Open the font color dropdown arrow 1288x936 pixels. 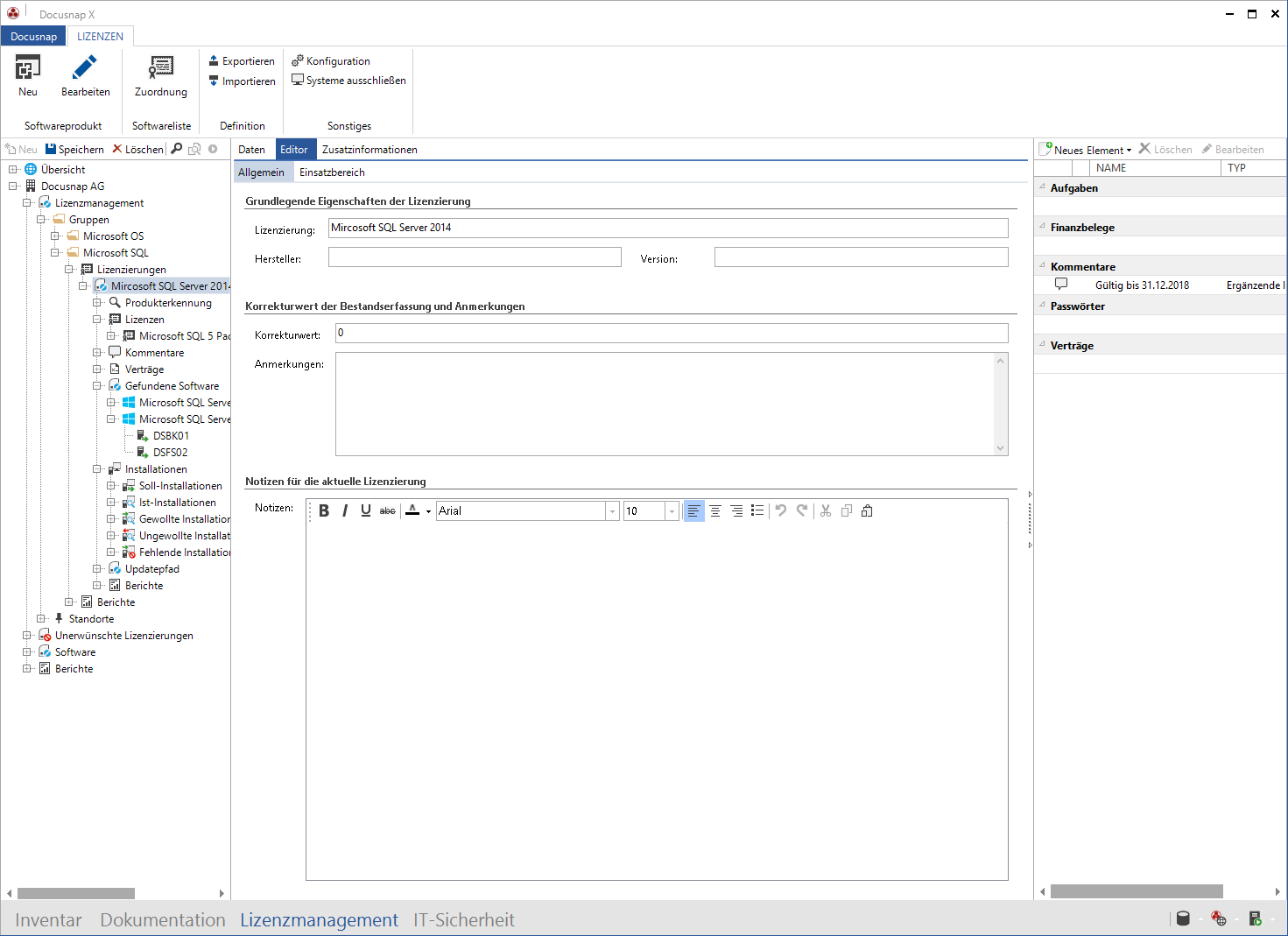(x=428, y=511)
